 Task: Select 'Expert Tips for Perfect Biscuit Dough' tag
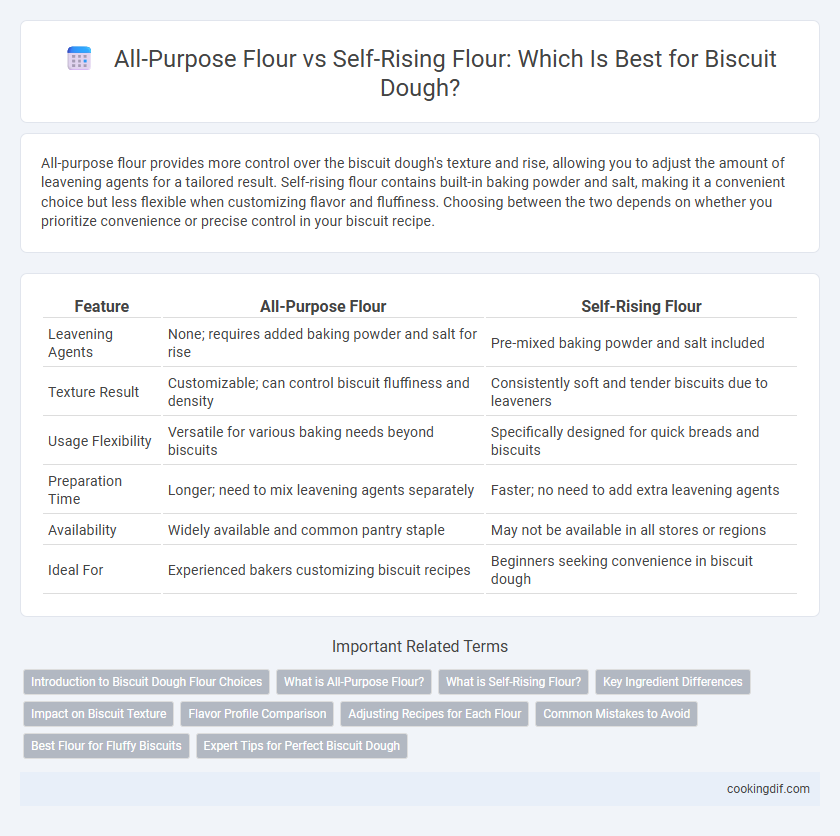(x=302, y=745)
